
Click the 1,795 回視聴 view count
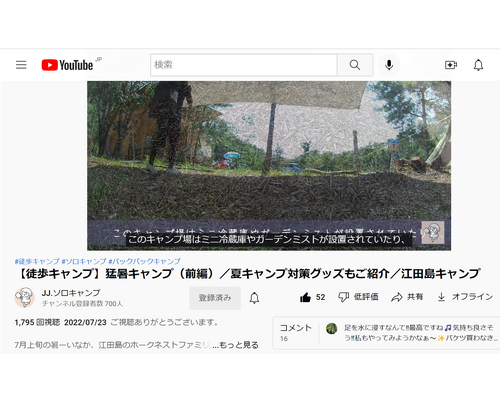coord(37,322)
